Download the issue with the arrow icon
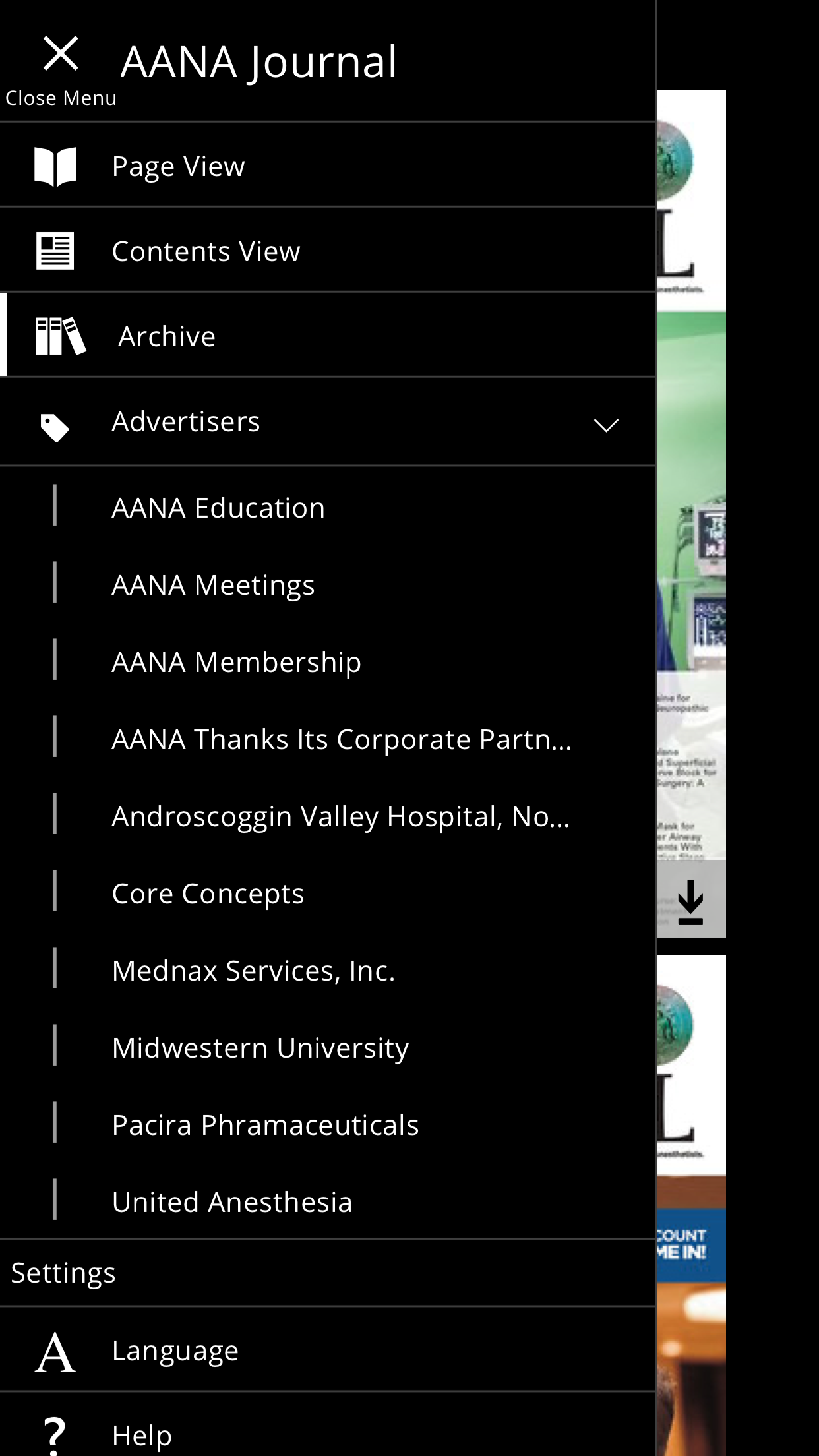This screenshot has width=819, height=1456. coord(690,901)
